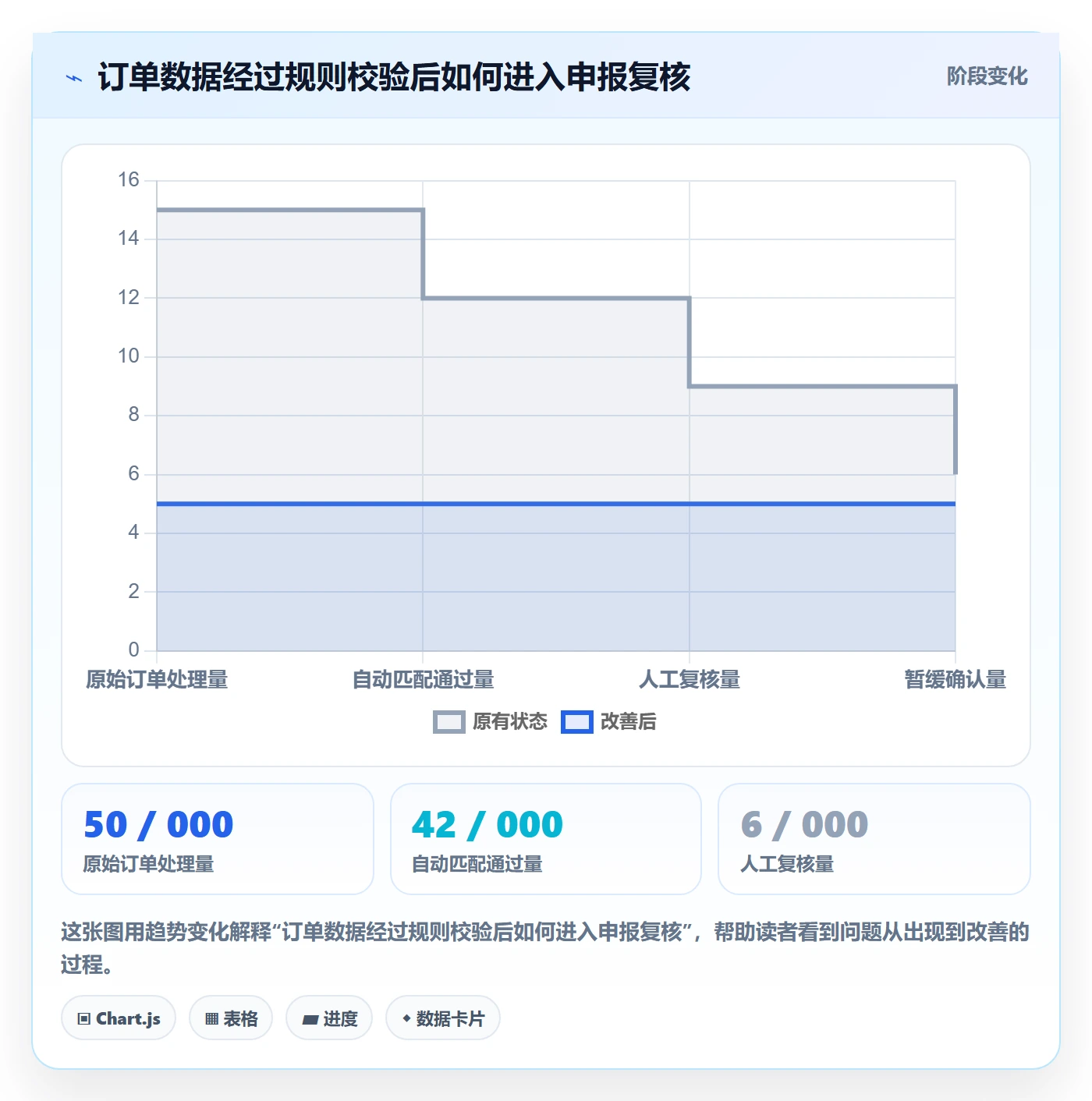Toggle the 原有状态 legend swatch
This screenshot has height=1101, width=1092.
coord(448,722)
